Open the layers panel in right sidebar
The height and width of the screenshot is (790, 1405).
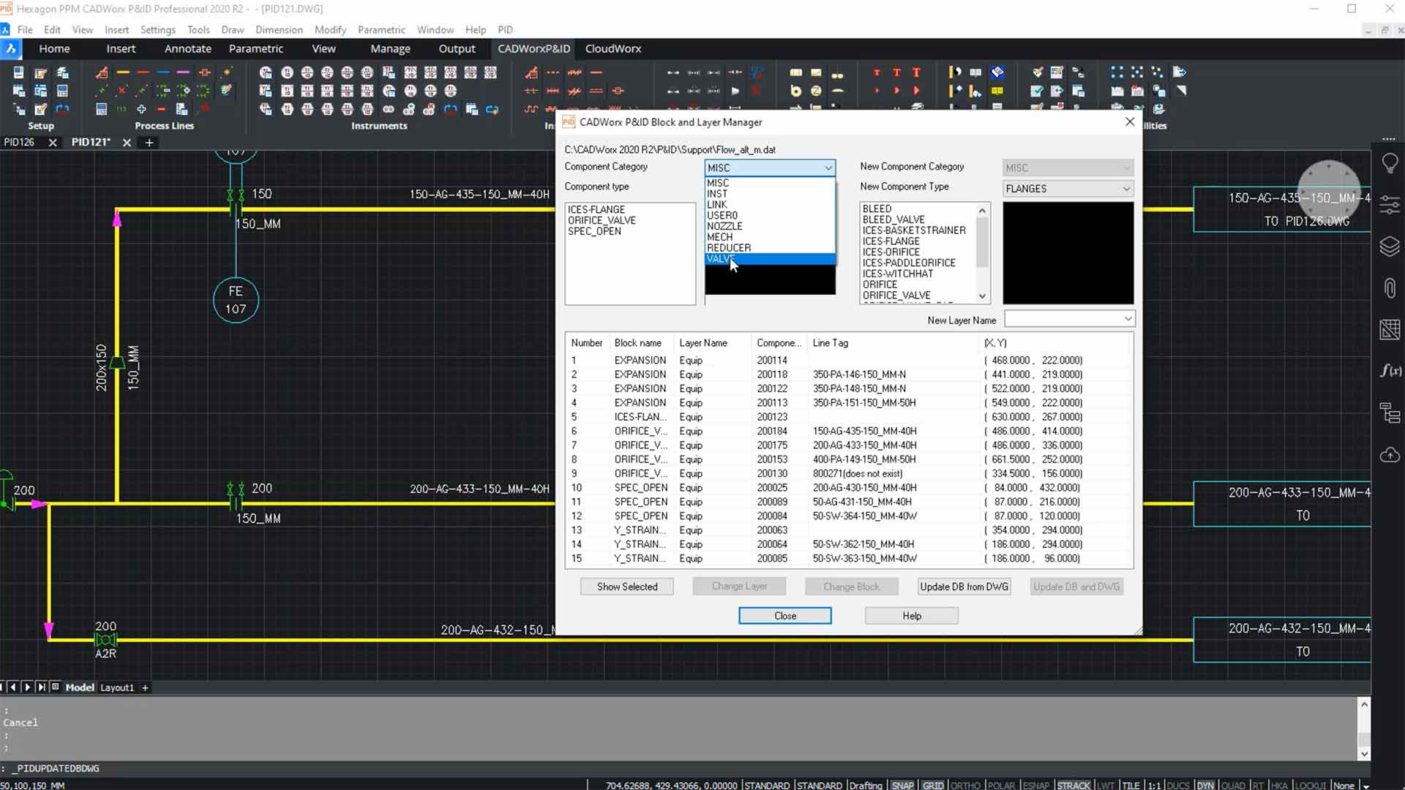(x=1389, y=247)
